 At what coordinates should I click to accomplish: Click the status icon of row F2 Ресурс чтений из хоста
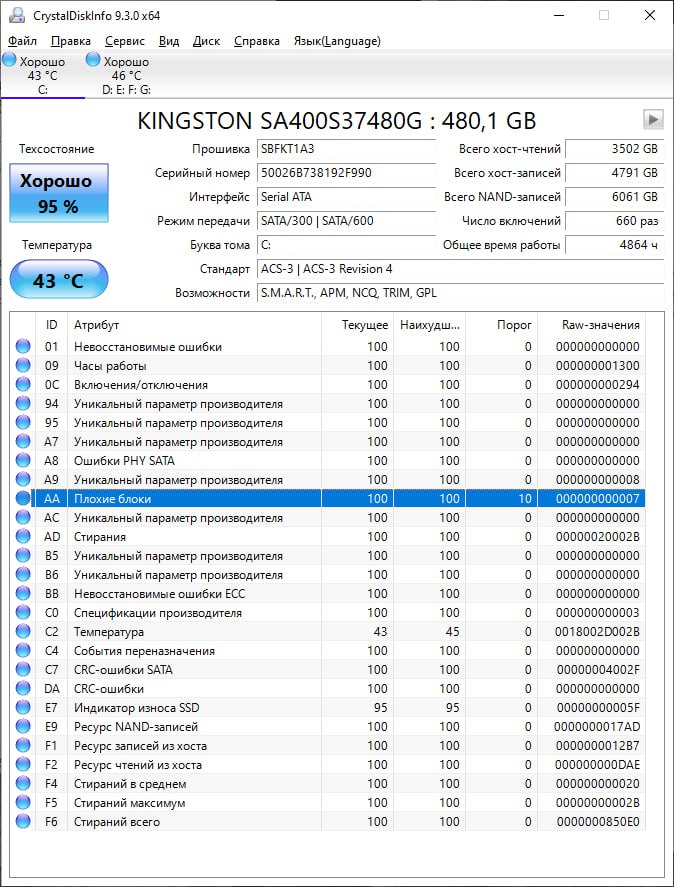23,765
